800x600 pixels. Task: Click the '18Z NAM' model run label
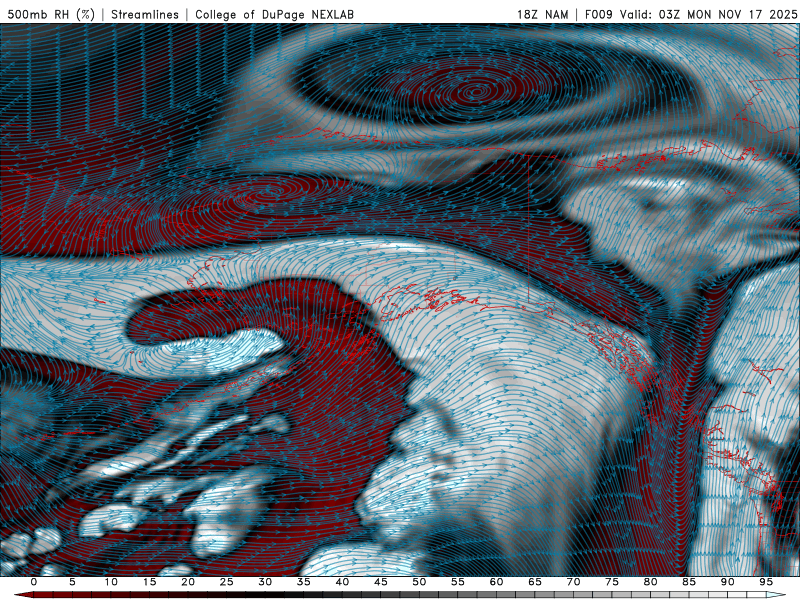(542, 14)
